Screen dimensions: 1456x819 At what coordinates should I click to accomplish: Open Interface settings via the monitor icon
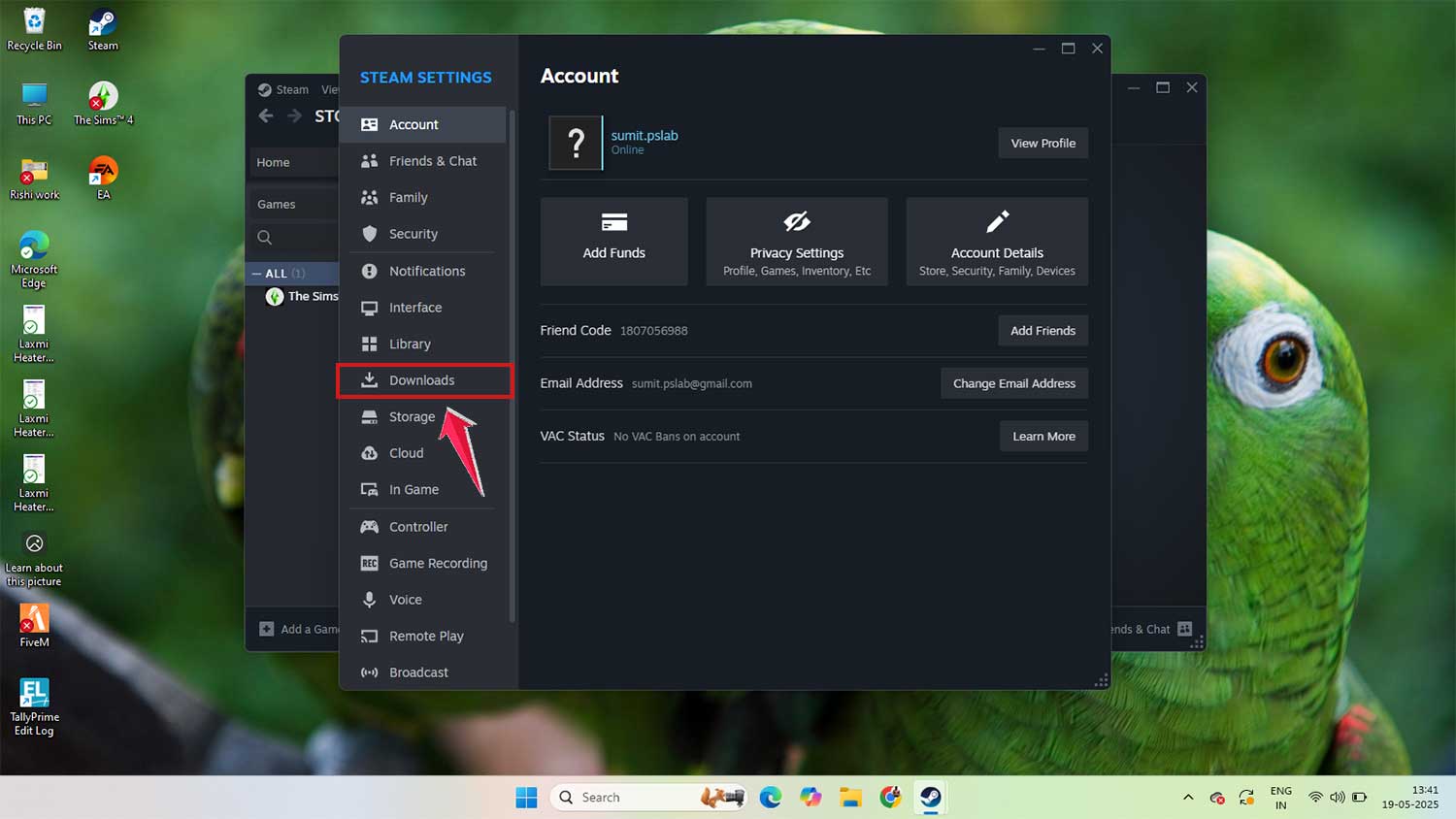tap(369, 307)
